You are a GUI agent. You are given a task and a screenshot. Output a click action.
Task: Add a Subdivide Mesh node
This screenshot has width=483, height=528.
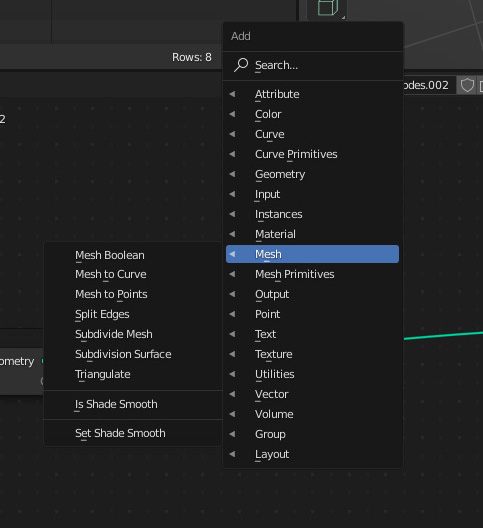click(x=133, y=334)
